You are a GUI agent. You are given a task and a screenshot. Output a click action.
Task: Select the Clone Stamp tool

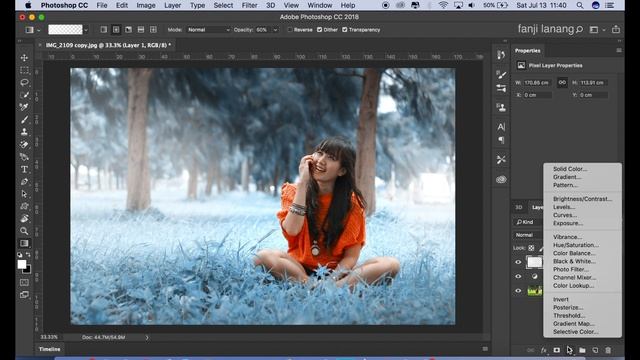(x=24, y=132)
